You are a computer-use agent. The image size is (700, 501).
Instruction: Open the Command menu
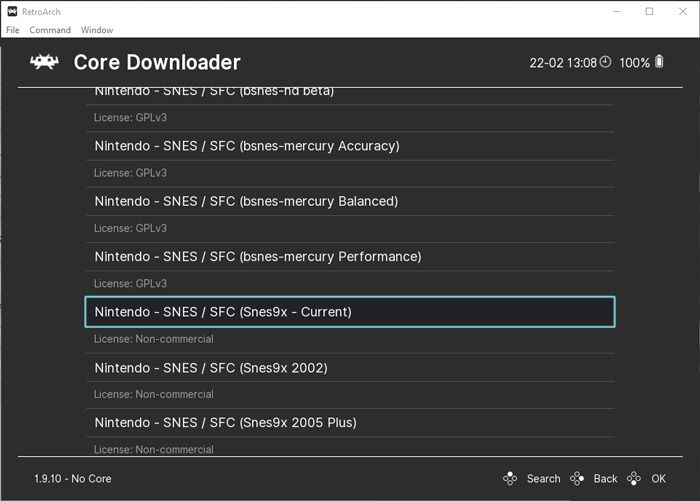point(50,30)
